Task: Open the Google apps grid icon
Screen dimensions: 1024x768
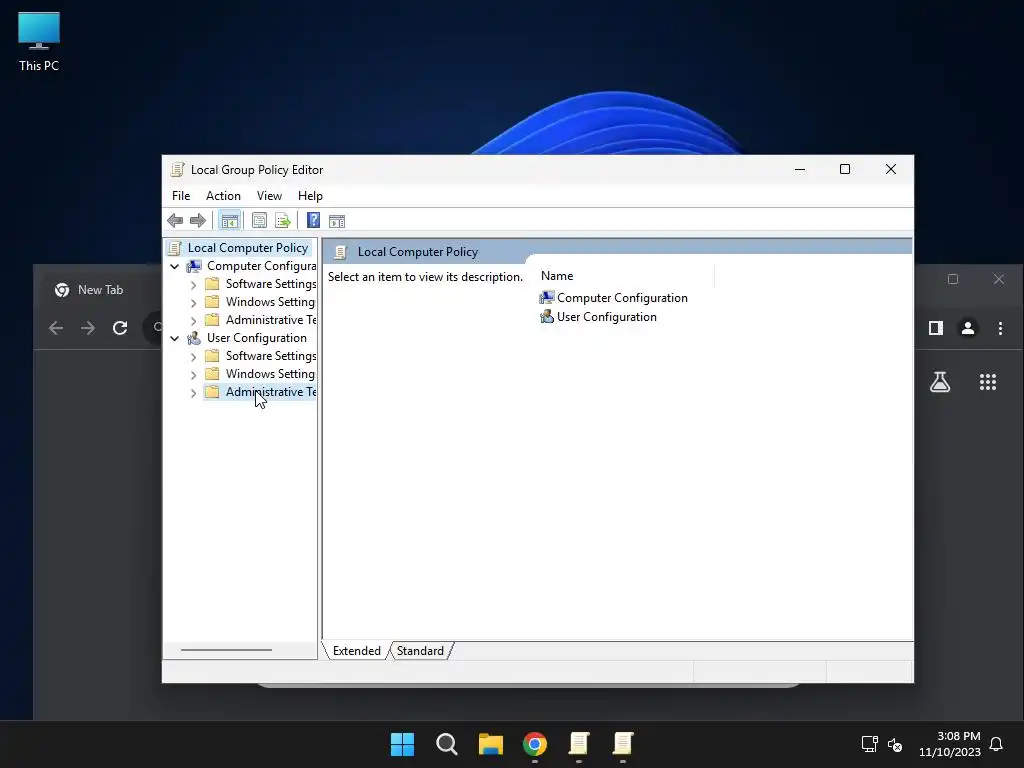Action: pos(987,382)
